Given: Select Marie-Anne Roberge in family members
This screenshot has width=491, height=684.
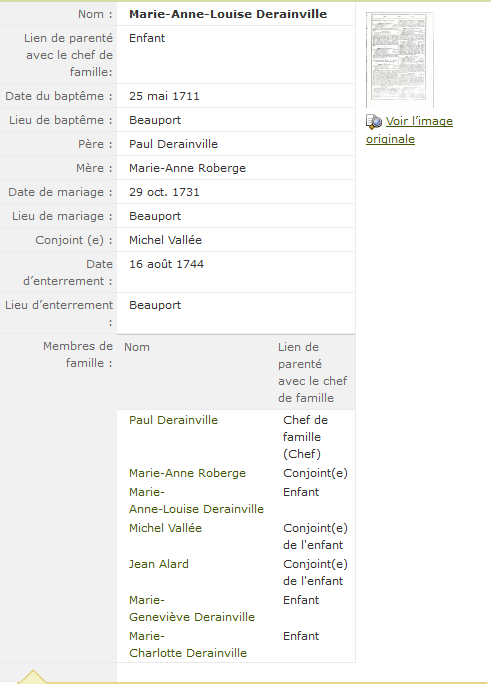Looking at the screenshot, I should pos(187,473).
